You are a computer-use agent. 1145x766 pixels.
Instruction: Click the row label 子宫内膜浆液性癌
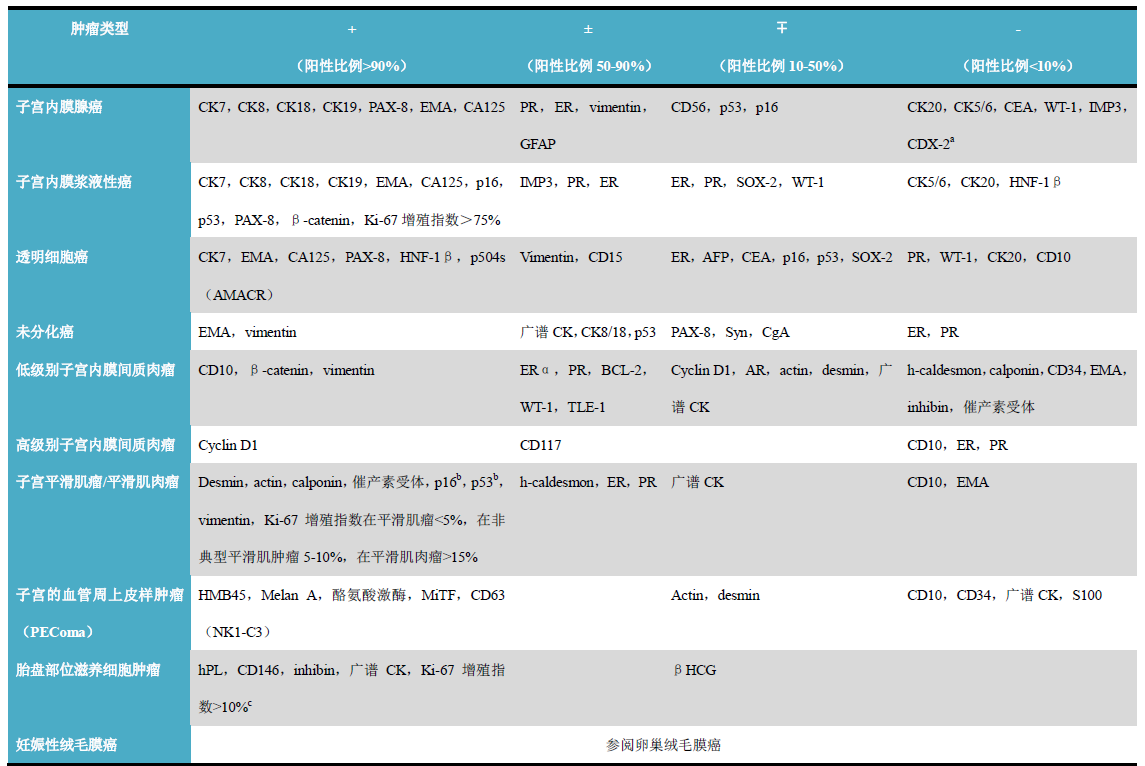click(x=74, y=182)
